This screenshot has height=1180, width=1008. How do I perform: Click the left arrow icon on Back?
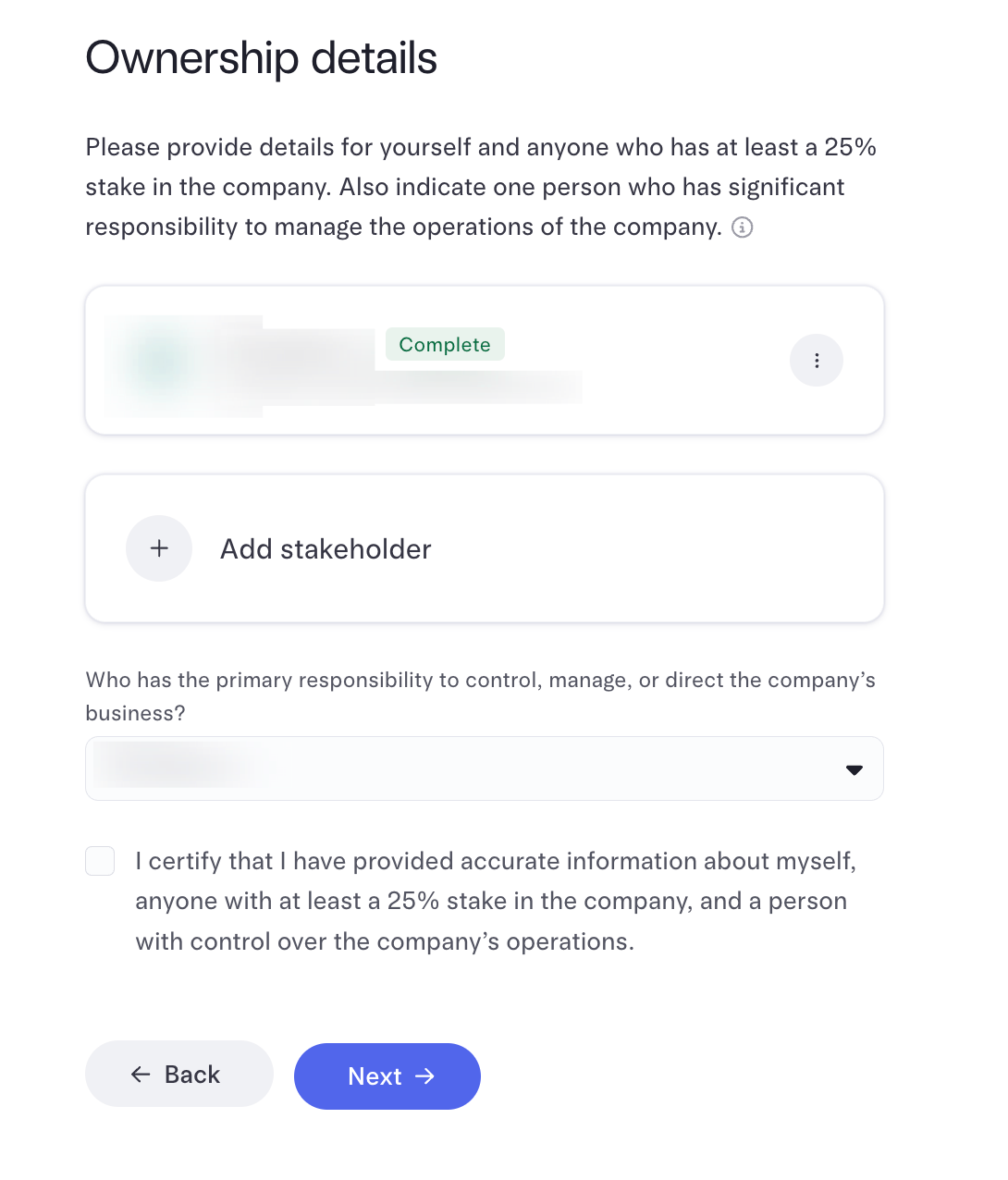point(141,1075)
